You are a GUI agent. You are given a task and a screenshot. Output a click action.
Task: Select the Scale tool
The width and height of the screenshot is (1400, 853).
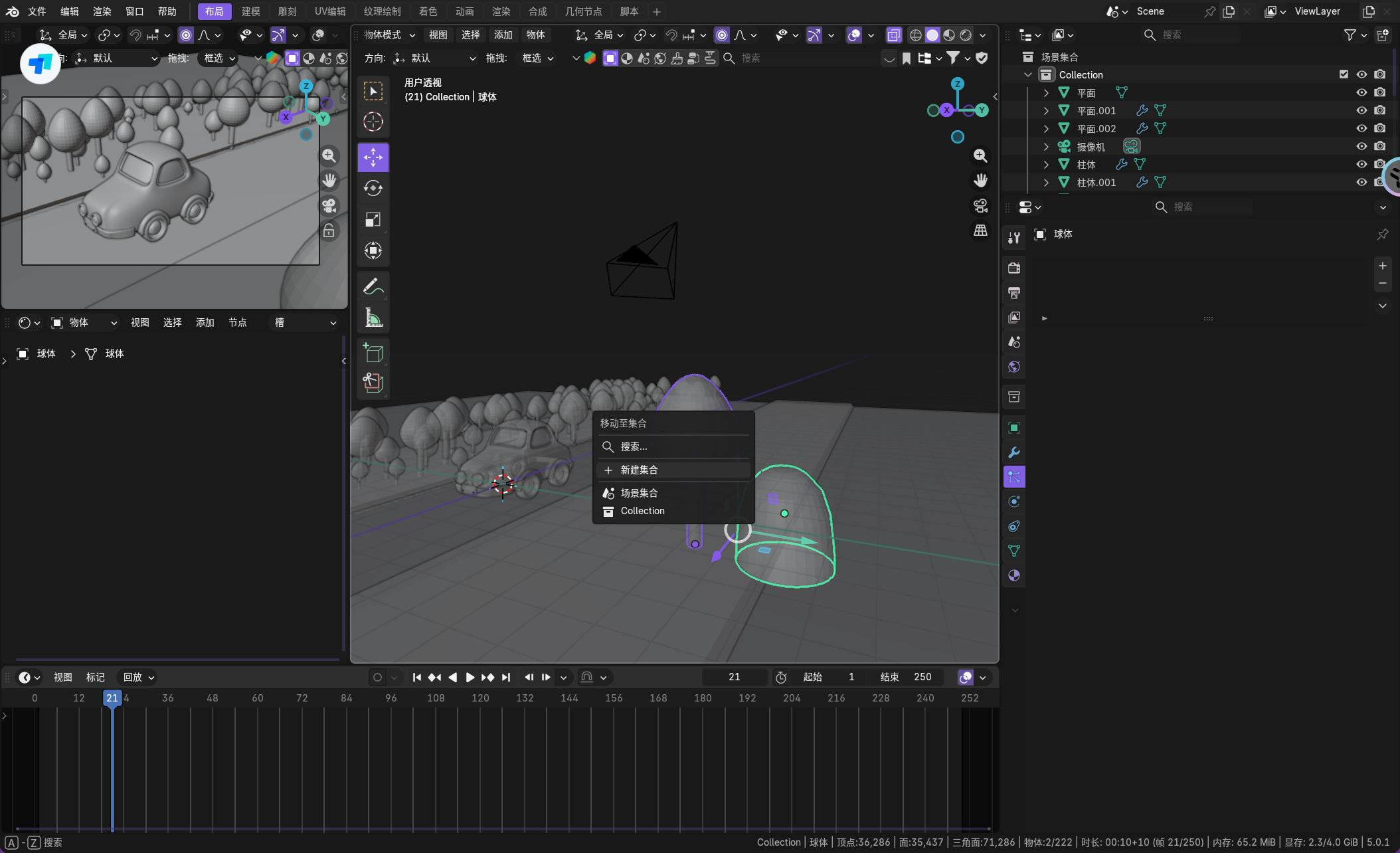click(x=373, y=220)
